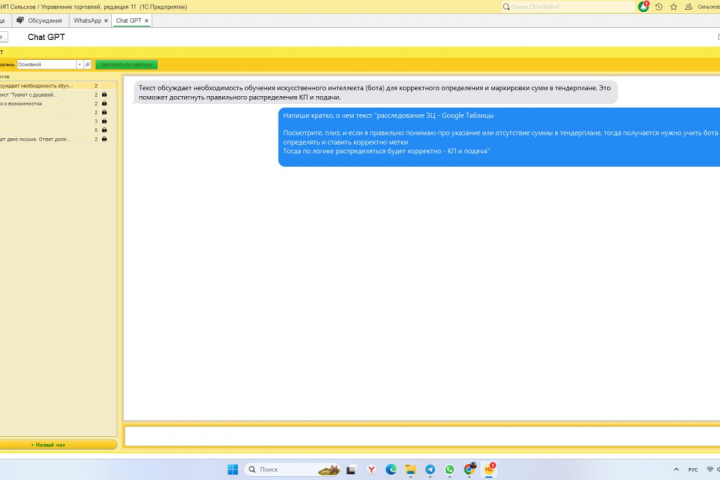Close the Chat GPT tab

click(146, 21)
